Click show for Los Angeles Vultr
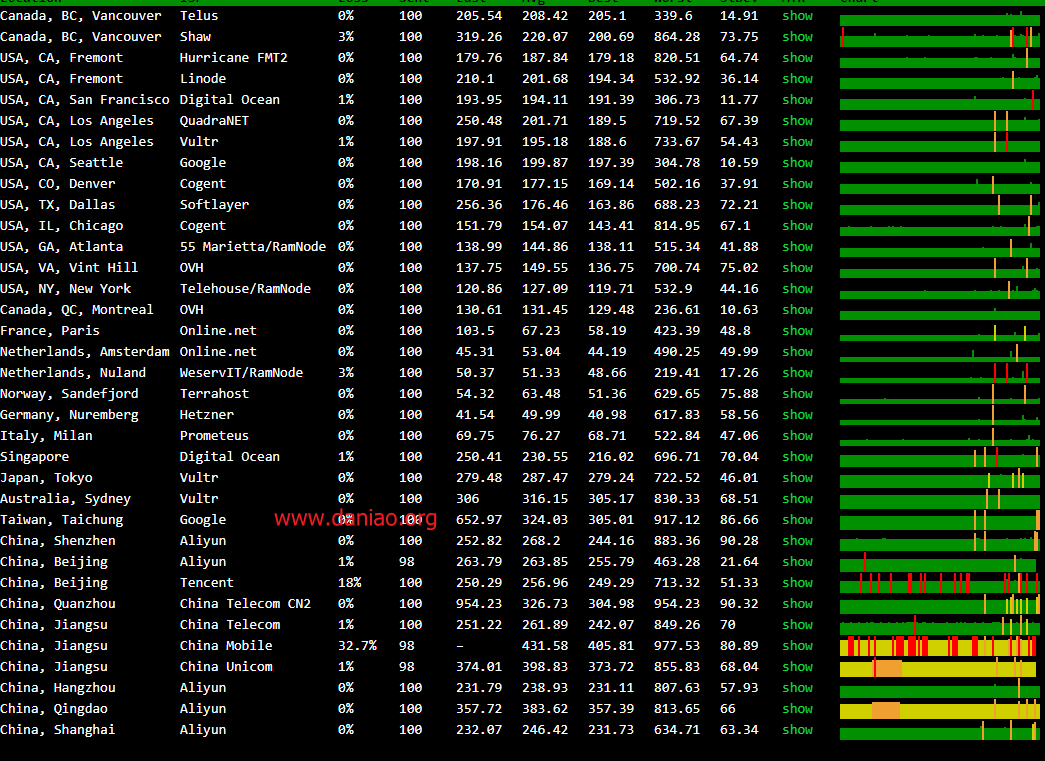This screenshot has height=761, width=1045. click(797, 141)
